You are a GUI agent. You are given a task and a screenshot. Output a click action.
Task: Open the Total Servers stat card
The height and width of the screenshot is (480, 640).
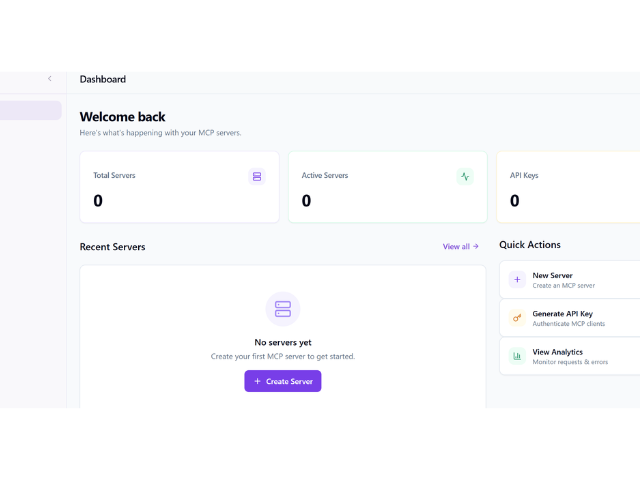[179, 188]
